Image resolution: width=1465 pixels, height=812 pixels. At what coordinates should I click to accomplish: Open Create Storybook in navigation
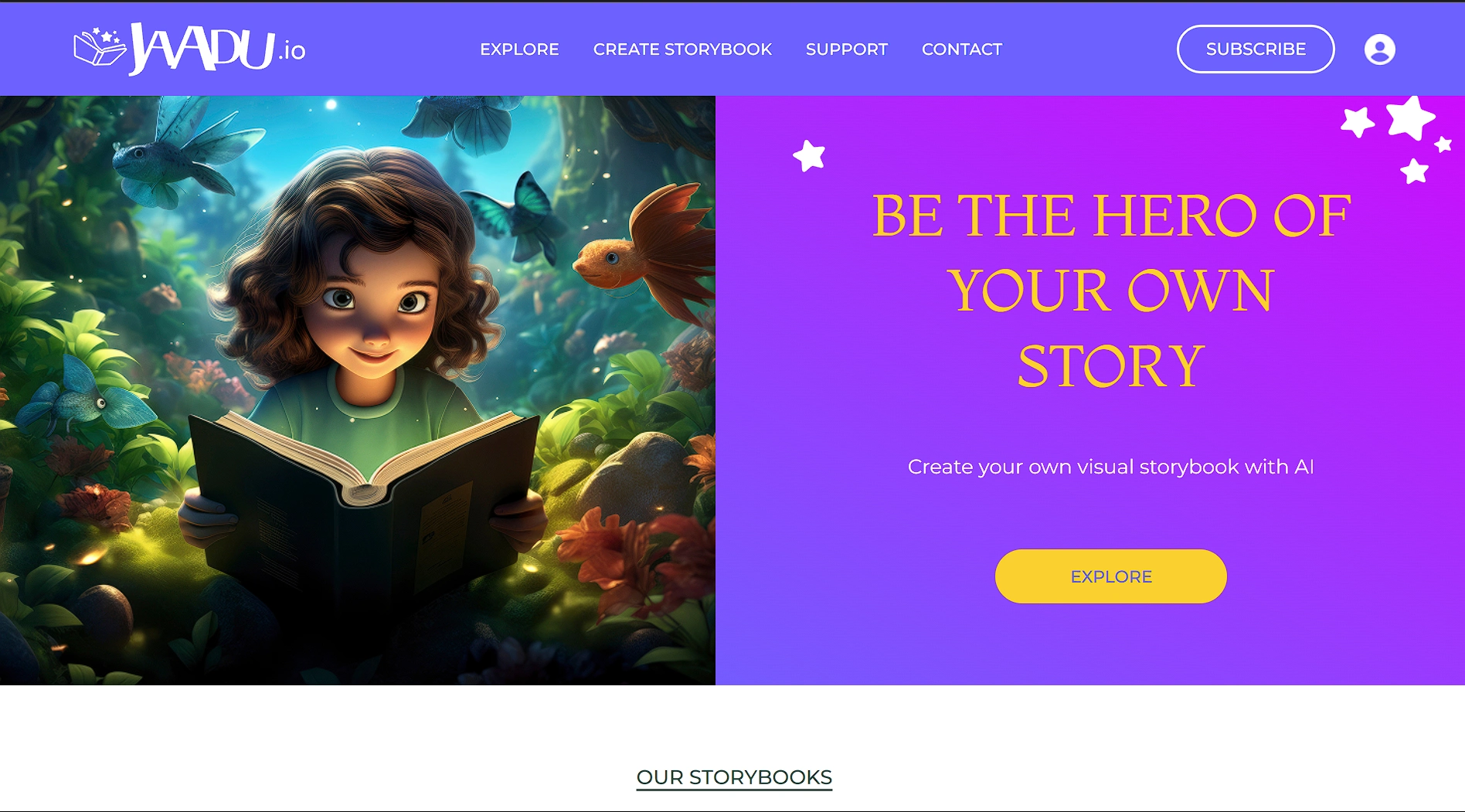(682, 49)
